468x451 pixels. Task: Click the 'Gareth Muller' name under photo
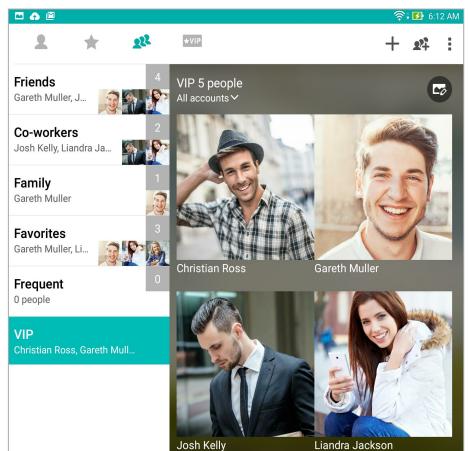click(346, 268)
